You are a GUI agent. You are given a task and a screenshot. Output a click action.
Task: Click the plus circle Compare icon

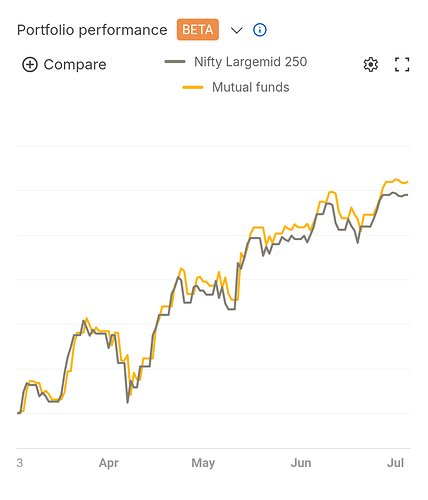pos(30,65)
